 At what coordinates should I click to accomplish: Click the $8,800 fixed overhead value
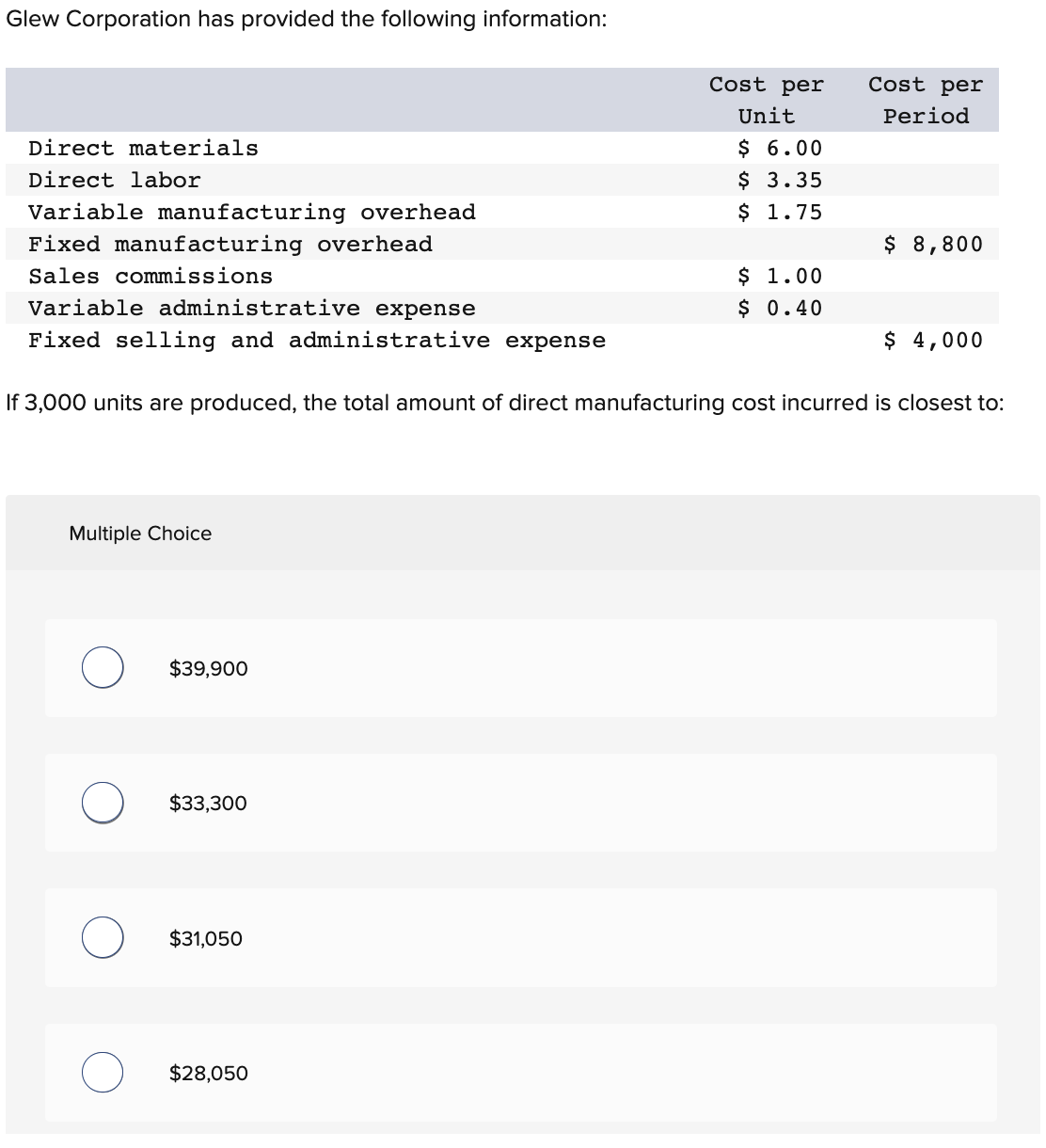click(x=933, y=245)
